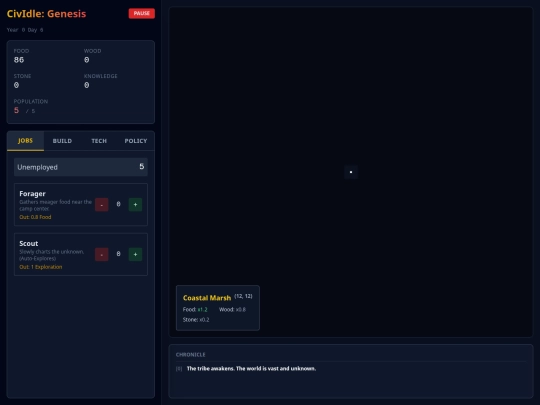Select the explored camp tile on the map

click(351, 172)
